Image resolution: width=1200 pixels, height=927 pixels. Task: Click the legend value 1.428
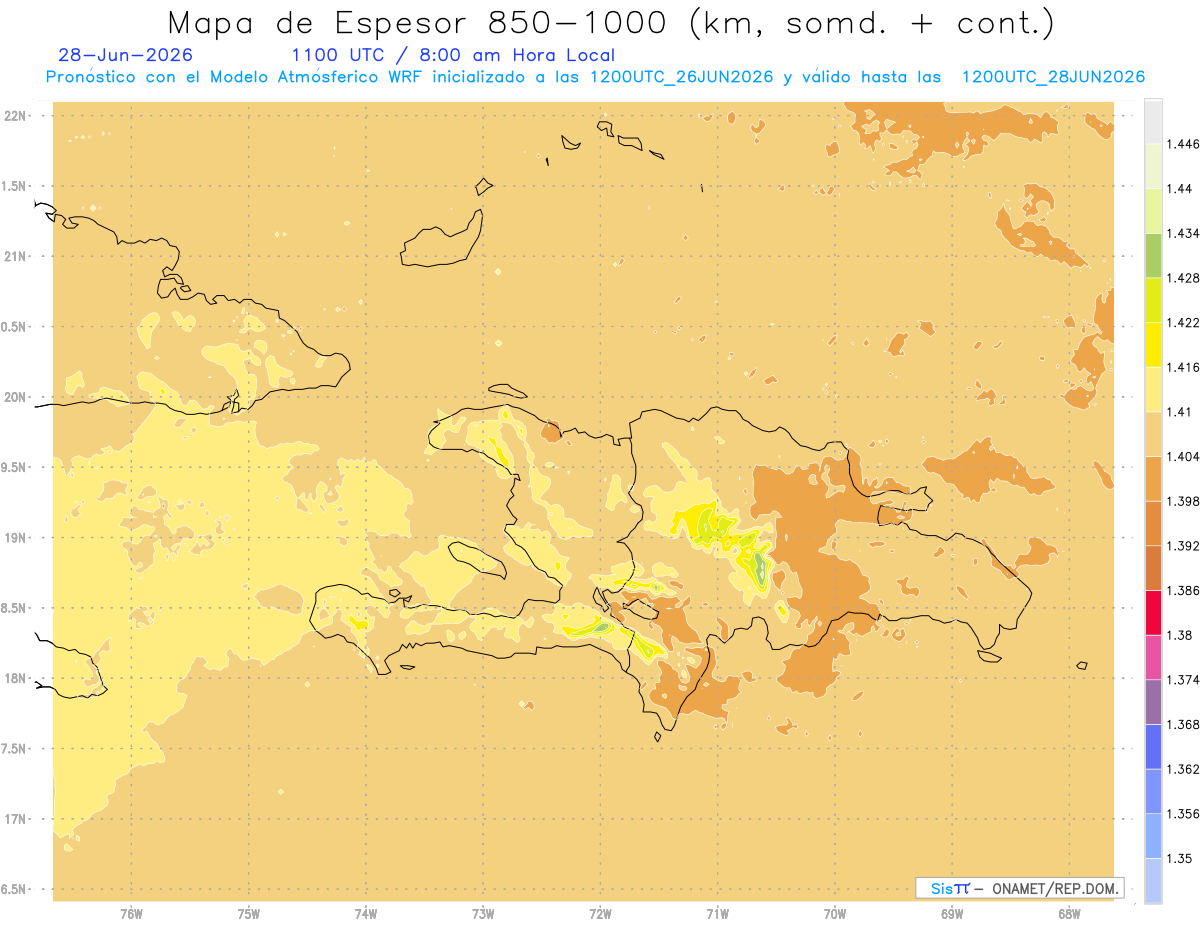pos(1184,278)
